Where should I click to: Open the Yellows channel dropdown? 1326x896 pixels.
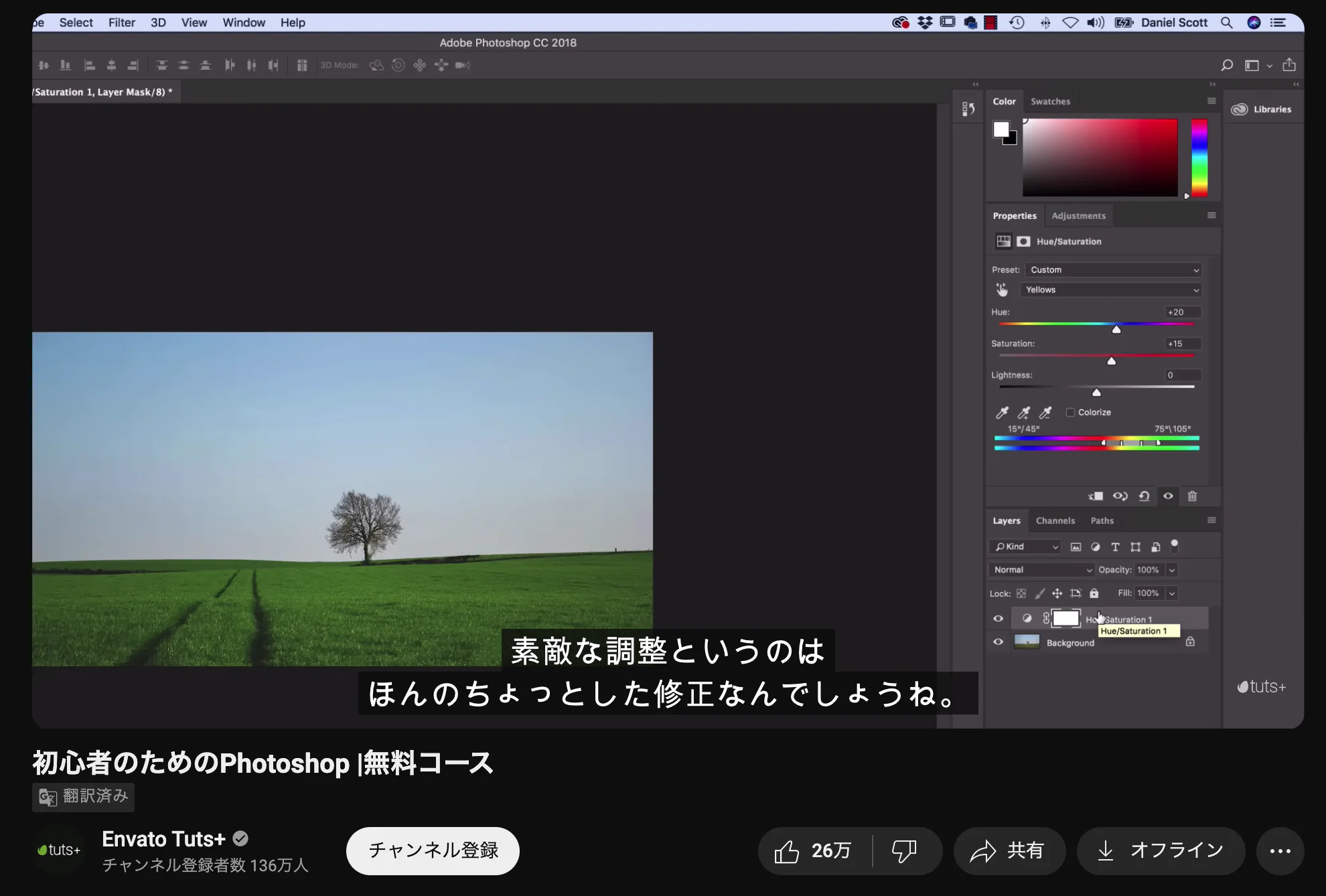[x=1111, y=290]
